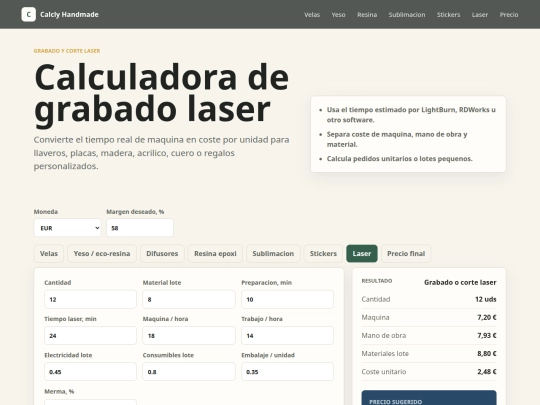The image size is (540, 405).
Task: Select the active Laser tab
Action: coord(362,253)
